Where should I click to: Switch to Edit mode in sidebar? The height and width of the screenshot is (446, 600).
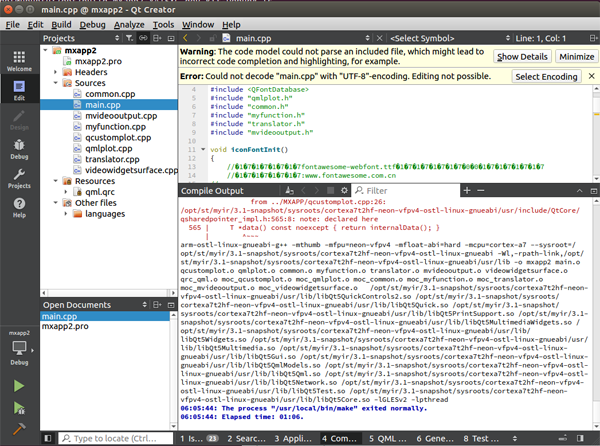(x=19, y=90)
